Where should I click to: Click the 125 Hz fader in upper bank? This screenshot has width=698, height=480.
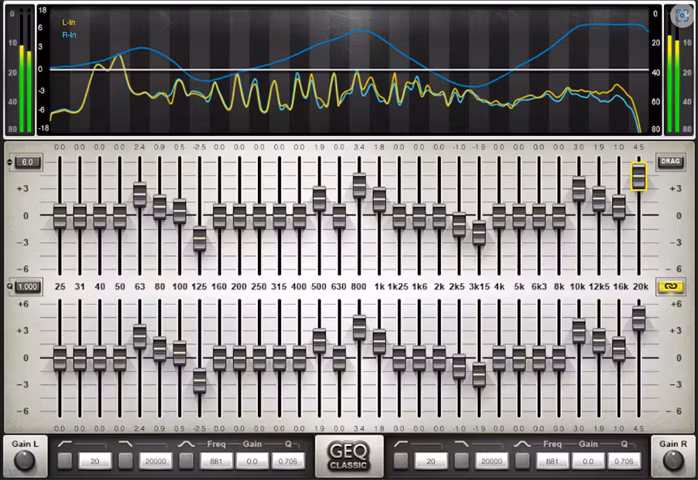click(199, 239)
